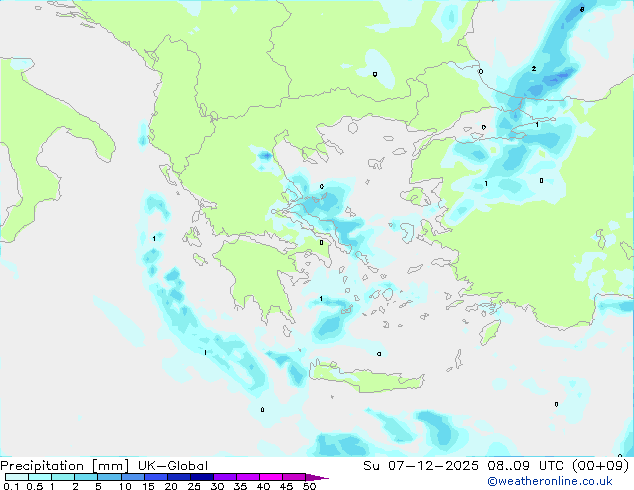This screenshot has width=634, height=490.
Task: Click the 0.5–1 mm legend color swatch
Action: pos(40,477)
